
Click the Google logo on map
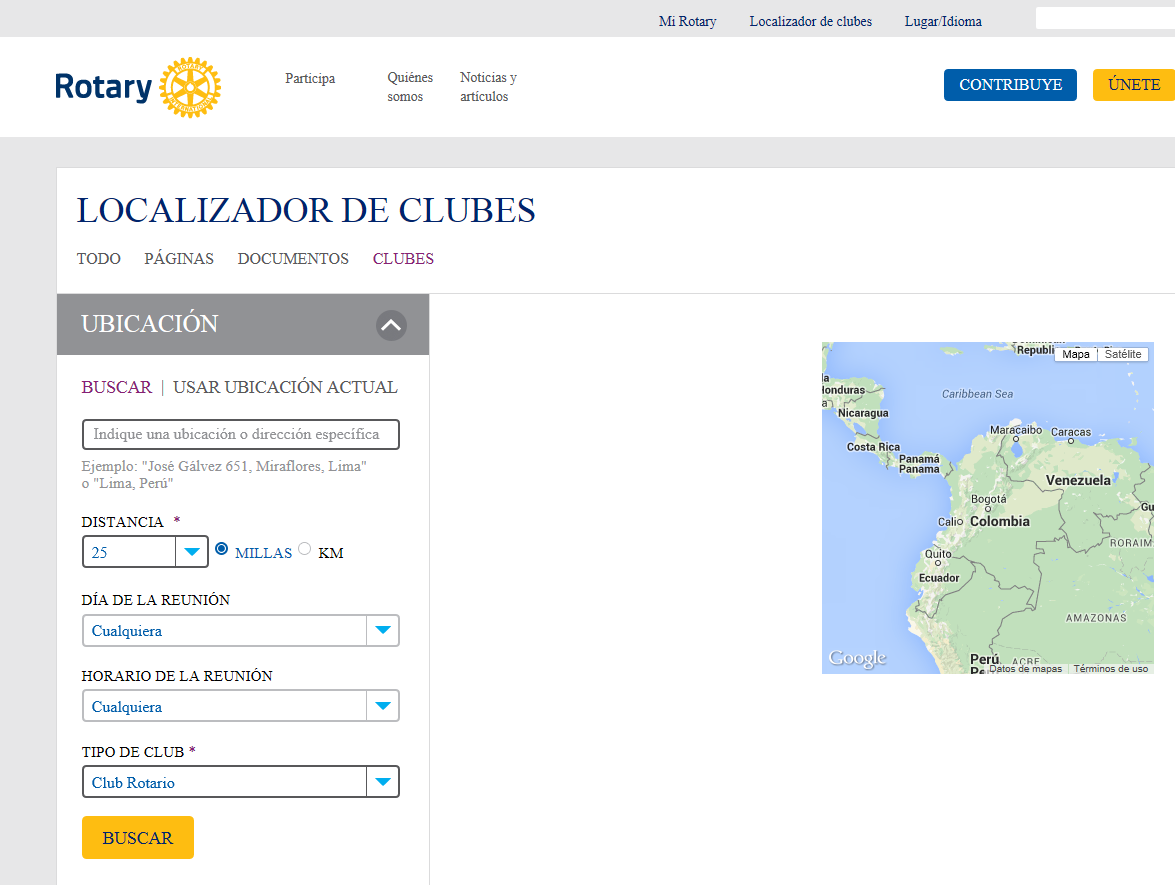(857, 659)
